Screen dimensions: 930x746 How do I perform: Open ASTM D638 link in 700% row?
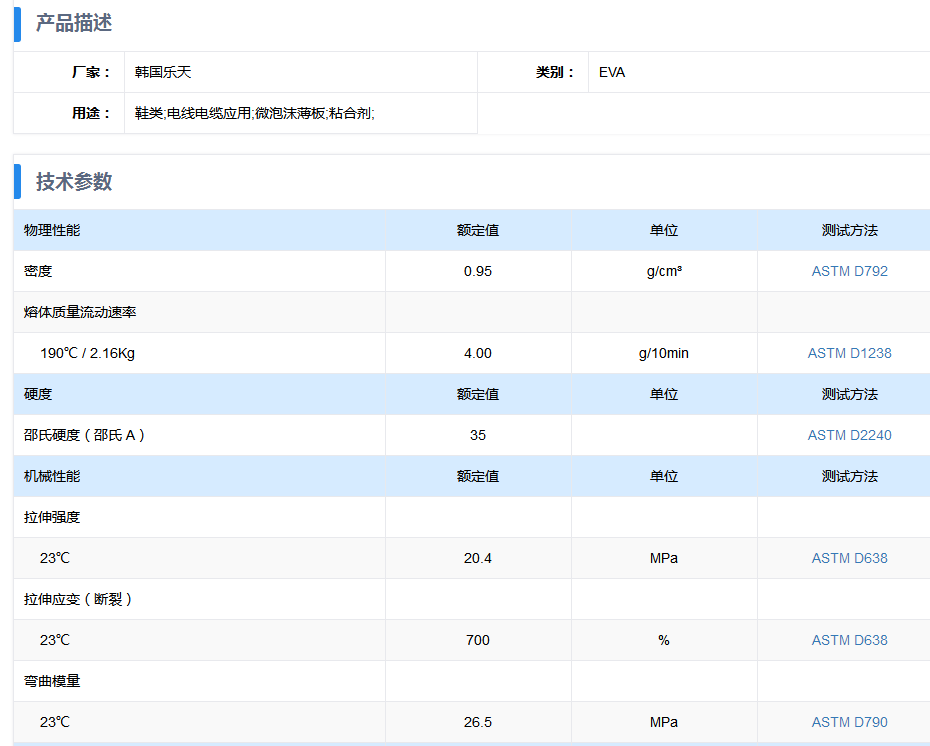click(849, 640)
